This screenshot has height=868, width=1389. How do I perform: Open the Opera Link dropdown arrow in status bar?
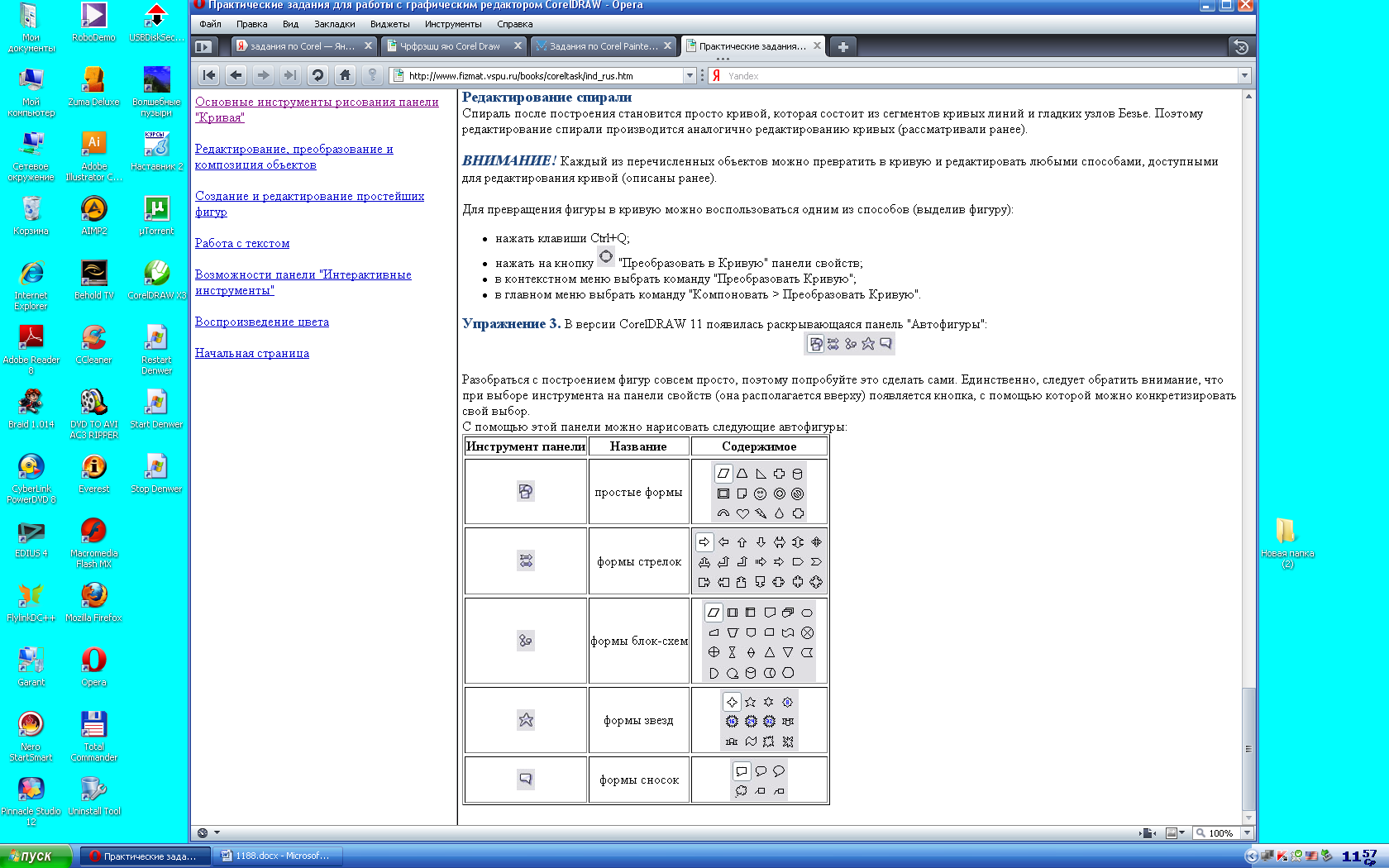(x=217, y=832)
